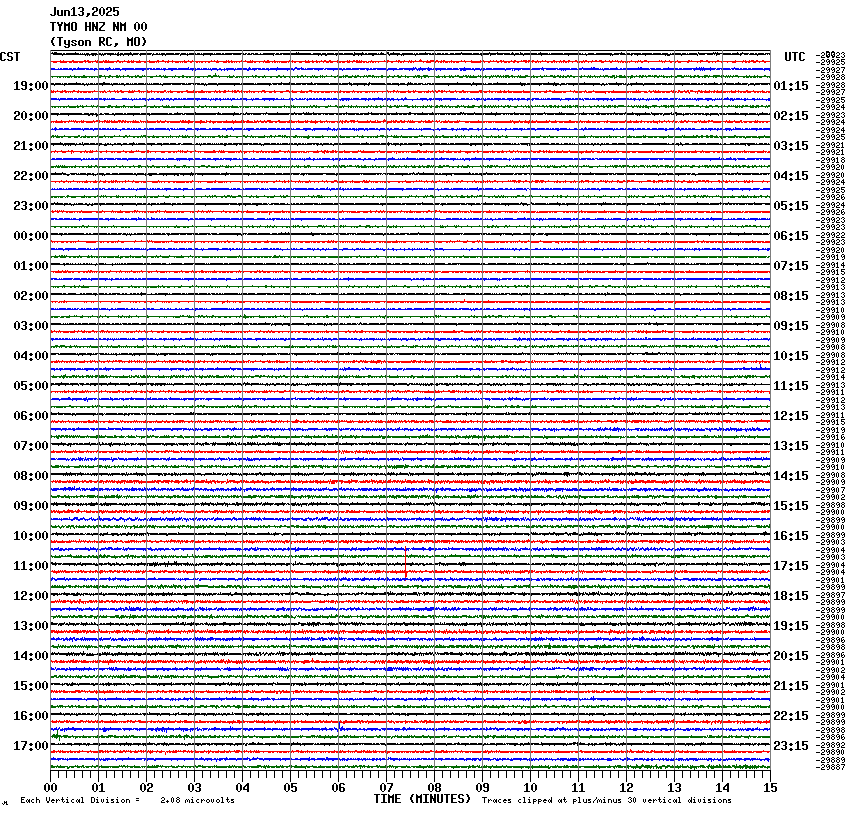The height and width of the screenshot is (814, 850).
Task: Click the date label Jun13,2025
Action: pyautogui.click(x=85, y=12)
